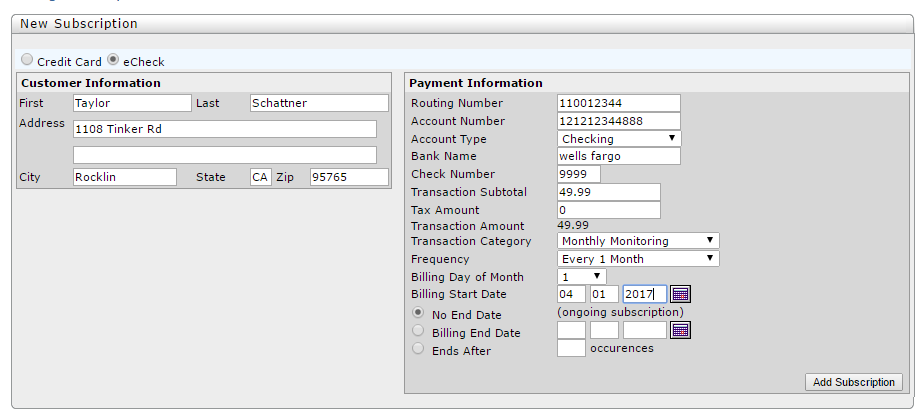
Task: Click the Add Subscription button
Action: [853, 382]
